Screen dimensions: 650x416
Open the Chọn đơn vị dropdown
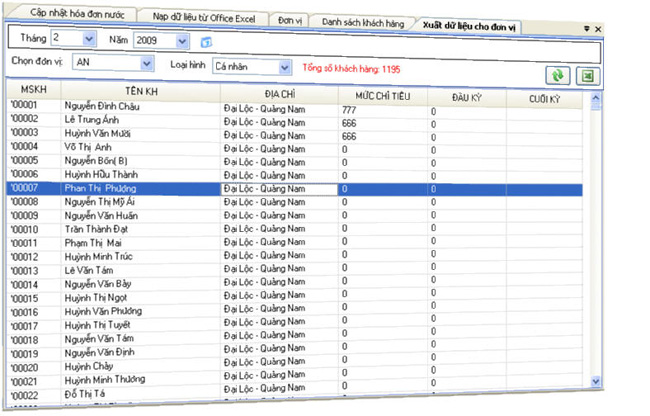[147, 63]
